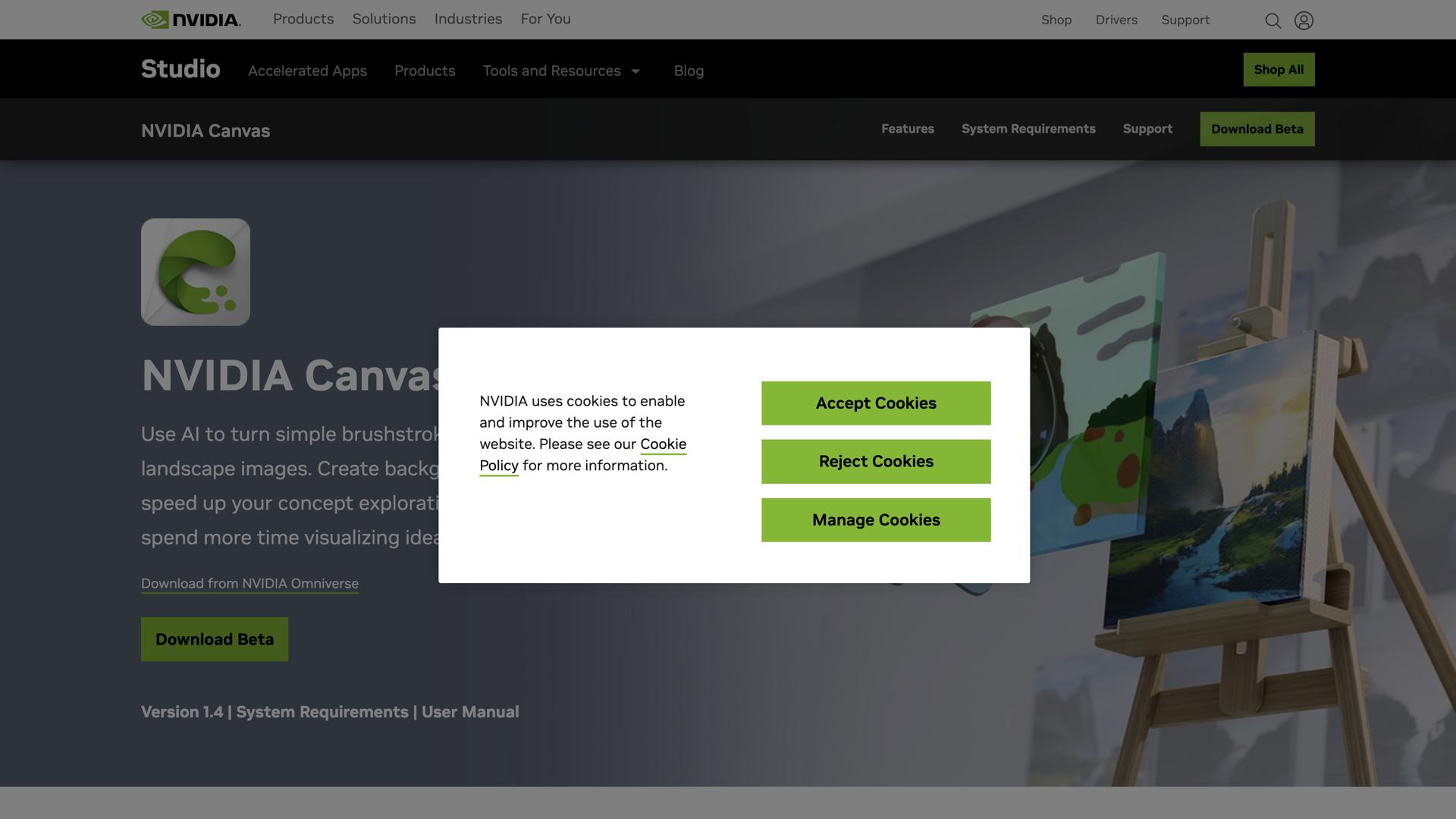
Task: Click the NVIDIA logo in the header
Action: coord(190,19)
